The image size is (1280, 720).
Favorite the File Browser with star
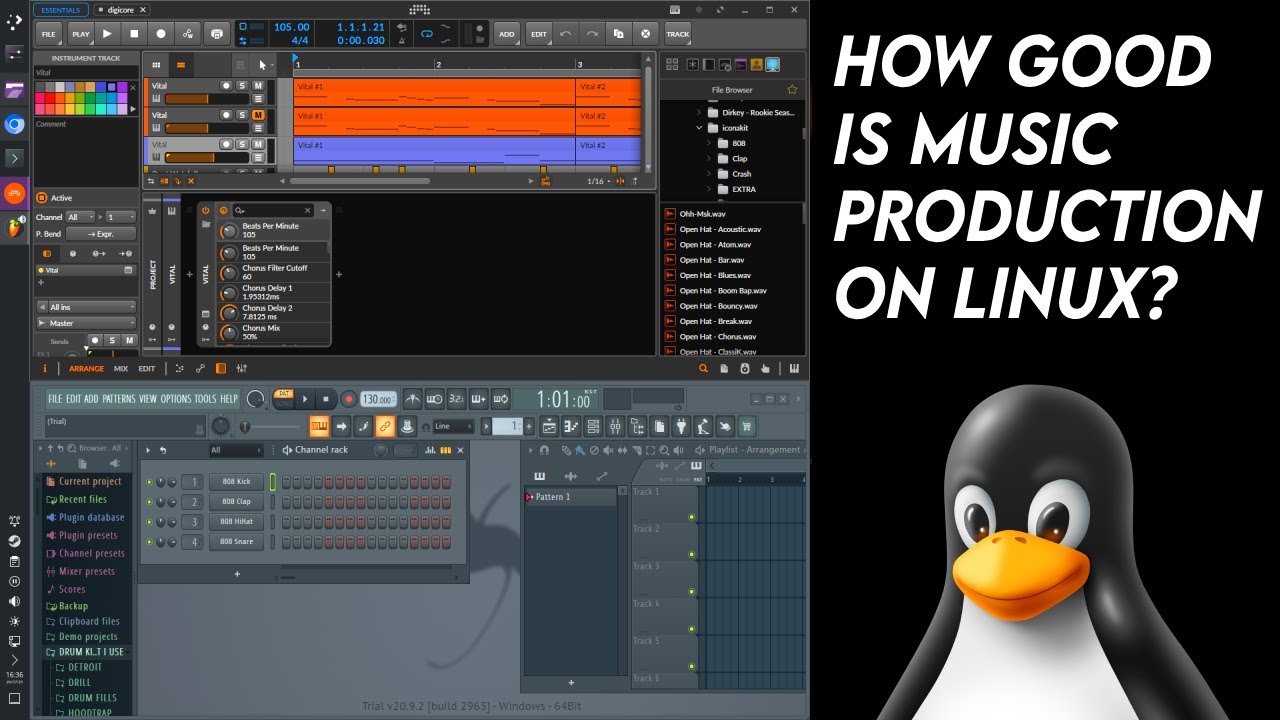[792, 89]
